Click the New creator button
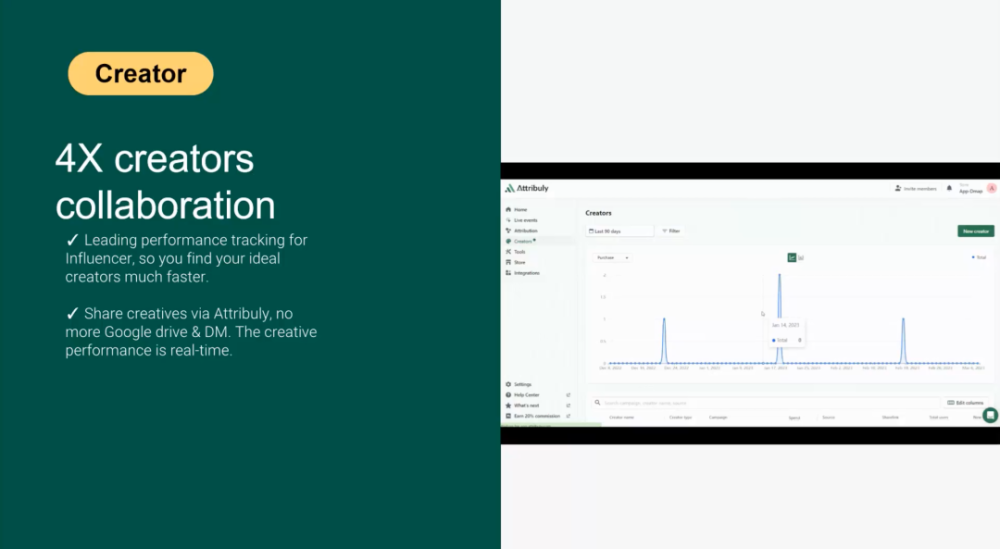The width and height of the screenshot is (1000, 549). click(976, 231)
